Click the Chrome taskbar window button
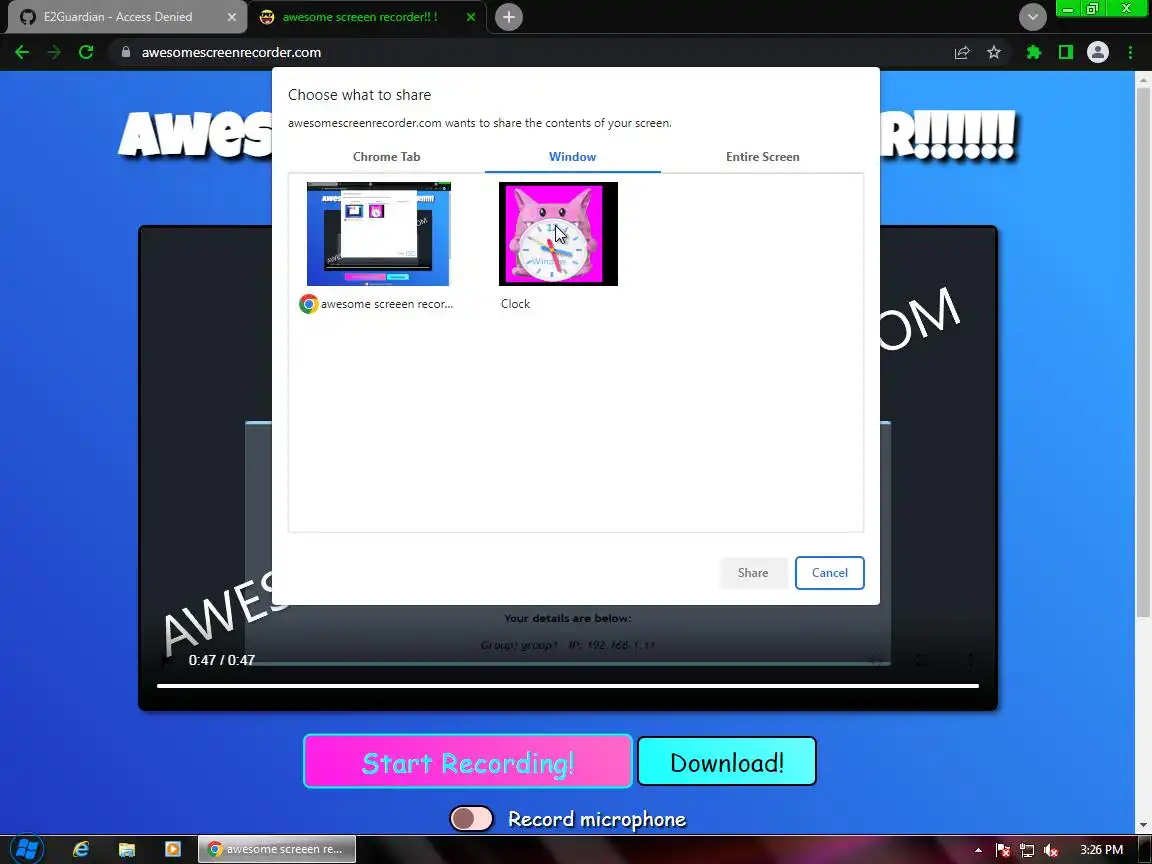The width and height of the screenshot is (1152, 864). [277, 849]
